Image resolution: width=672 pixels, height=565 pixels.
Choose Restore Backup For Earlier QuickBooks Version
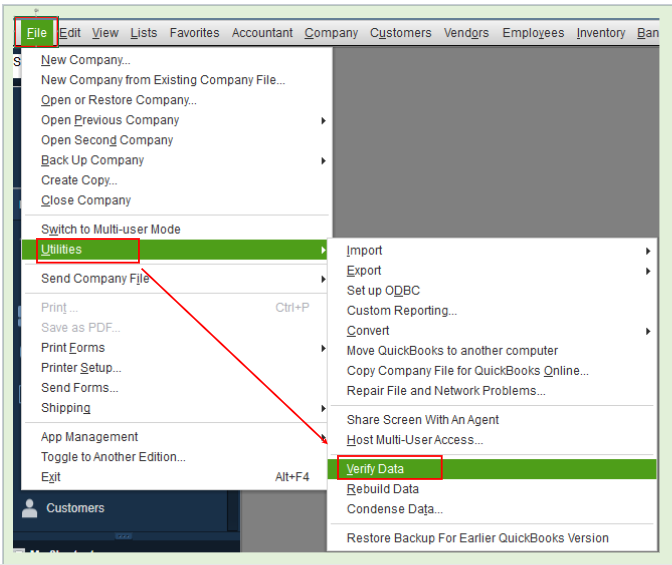(x=492, y=538)
